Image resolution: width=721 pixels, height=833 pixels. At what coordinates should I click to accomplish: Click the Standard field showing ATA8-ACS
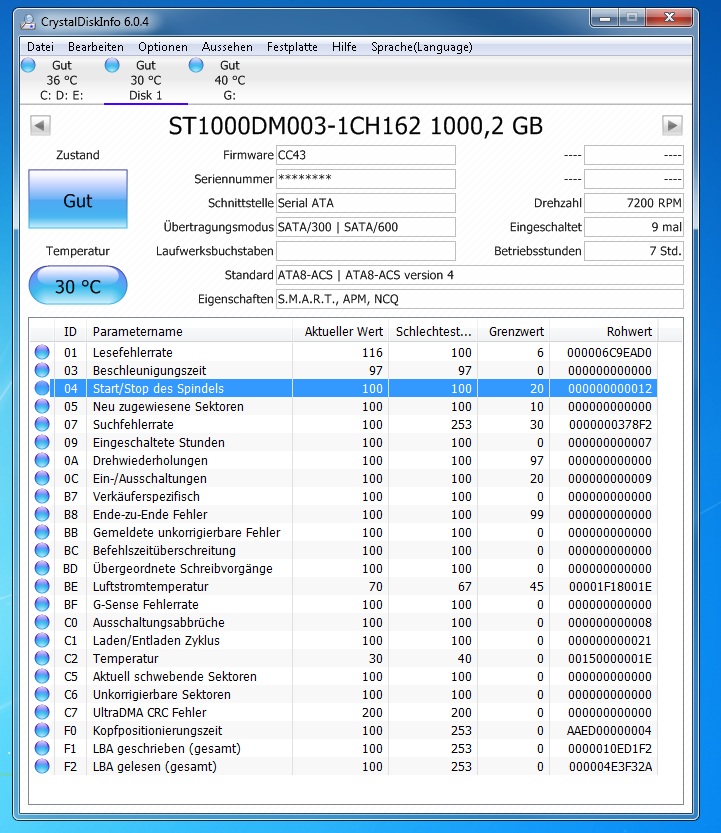(480, 275)
